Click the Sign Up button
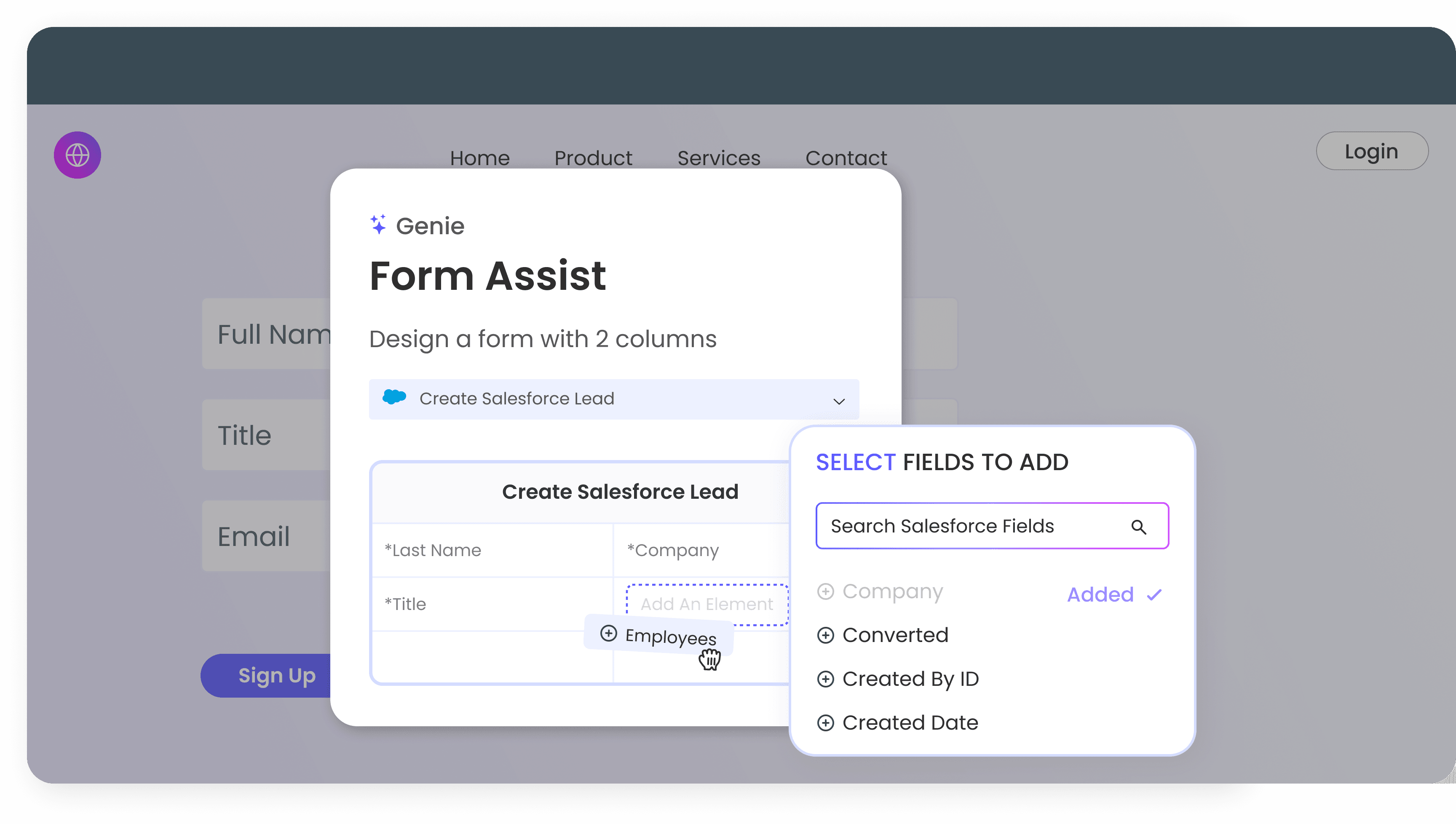This screenshot has height=824, width=1456. (x=266, y=676)
